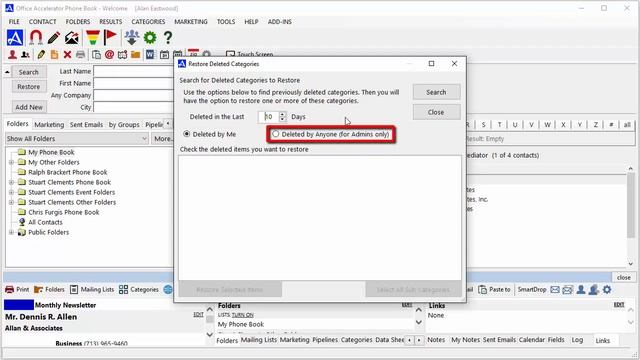The width and height of the screenshot is (640, 360).
Task: Click the Restore button in main window
Action: pyautogui.click(x=29, y=87)
